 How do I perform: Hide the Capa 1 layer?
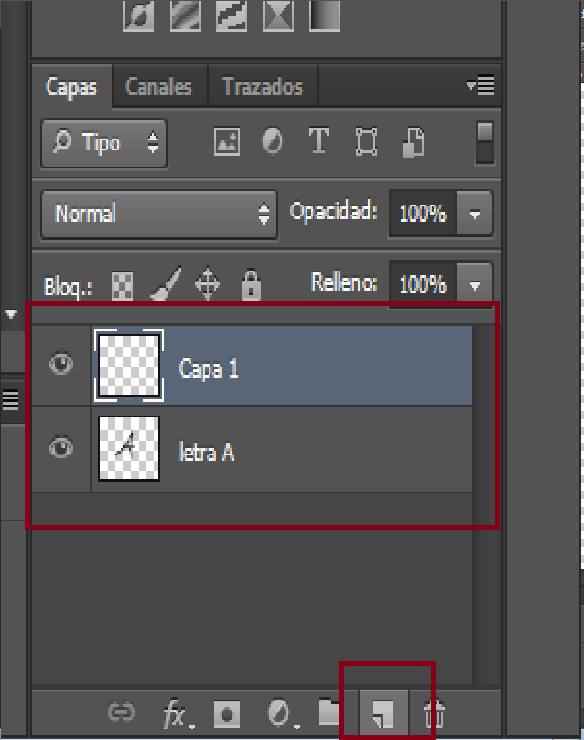point(61,363)
